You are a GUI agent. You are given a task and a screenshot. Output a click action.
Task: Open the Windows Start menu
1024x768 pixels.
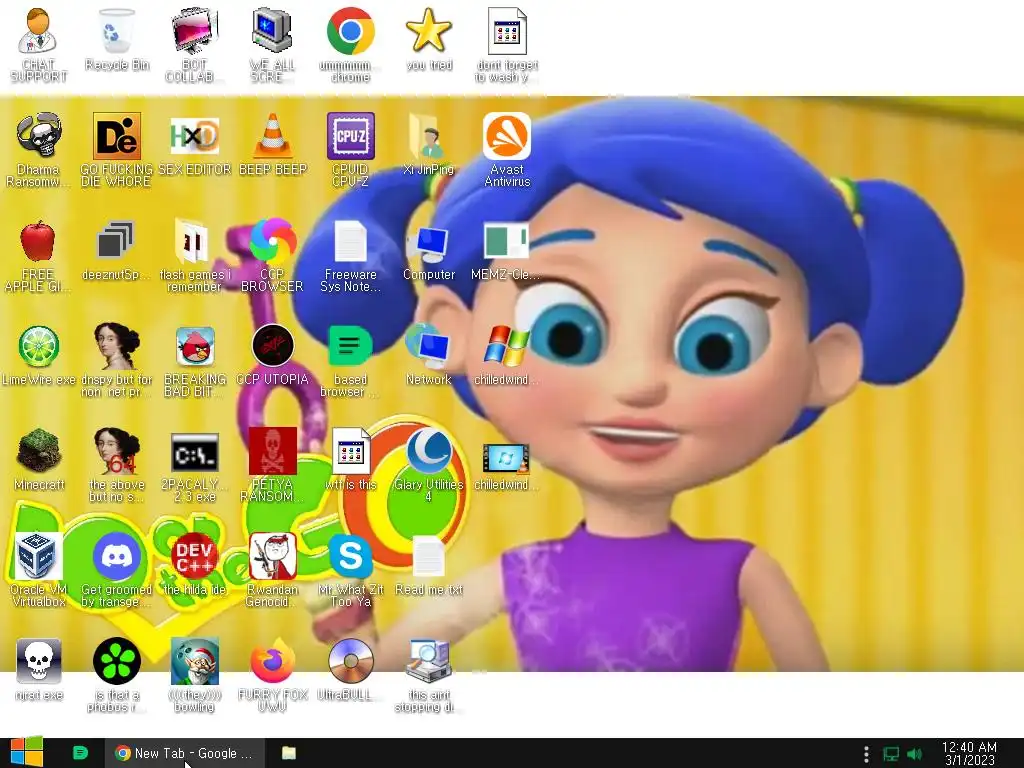pos(27,753)
